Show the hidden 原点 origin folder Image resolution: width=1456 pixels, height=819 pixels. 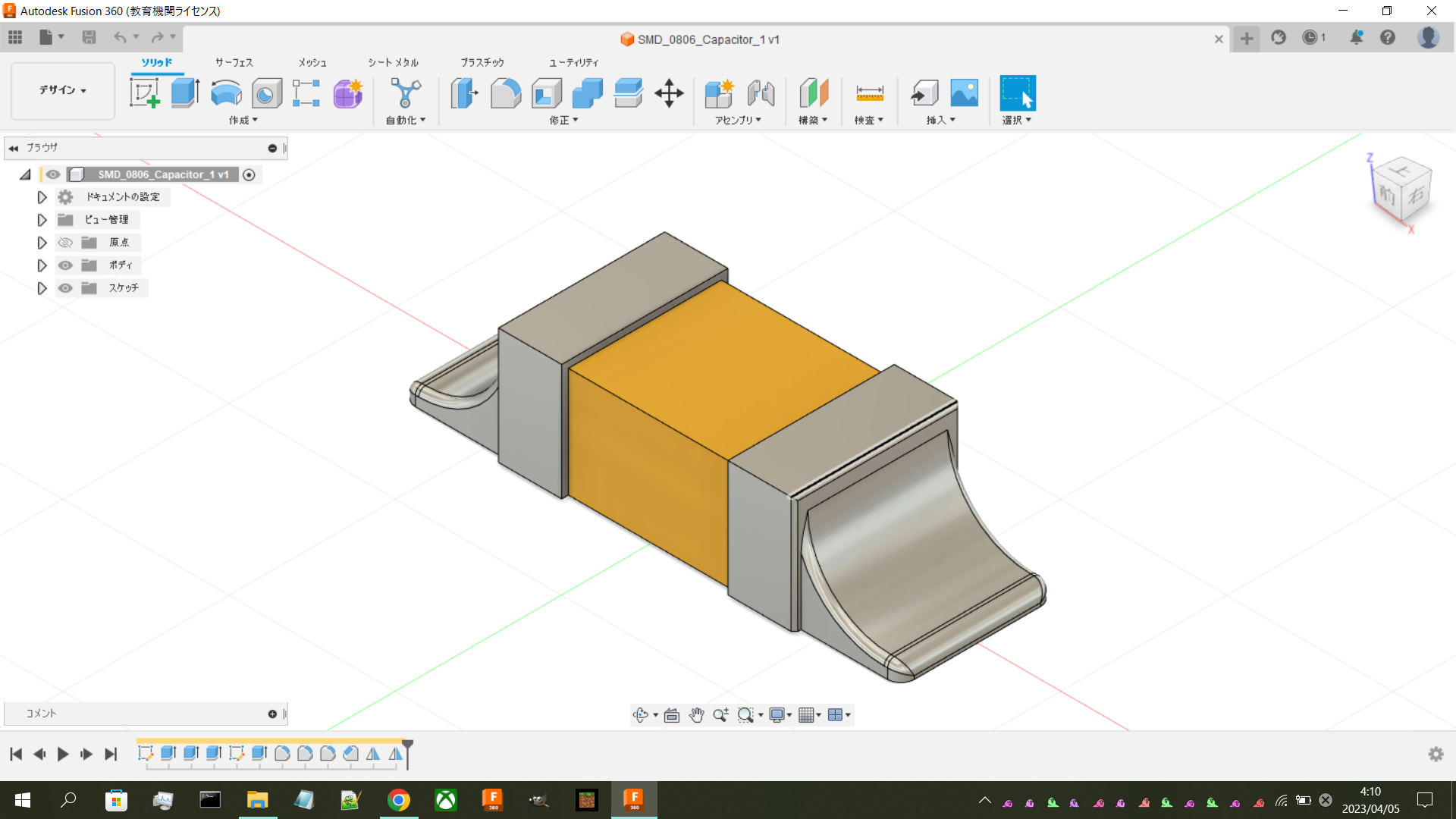coord(65,243)
